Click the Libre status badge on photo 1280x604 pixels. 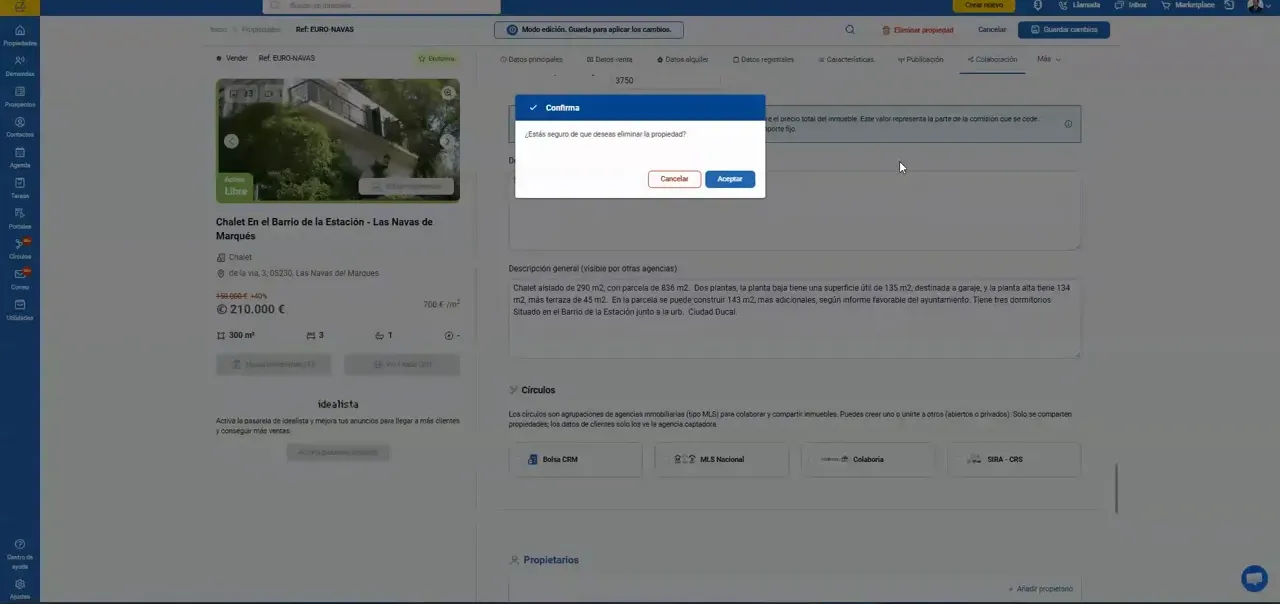[235, 187]
